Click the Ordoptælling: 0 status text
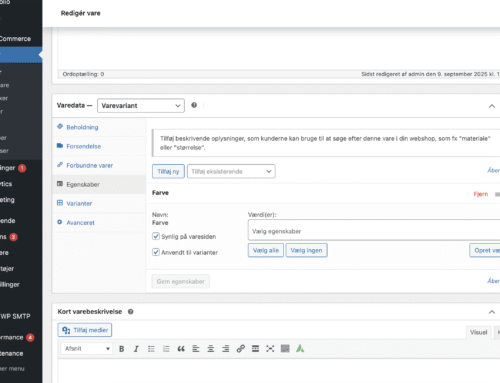Screen dimensions: 500x383 (x=83, y=74)
